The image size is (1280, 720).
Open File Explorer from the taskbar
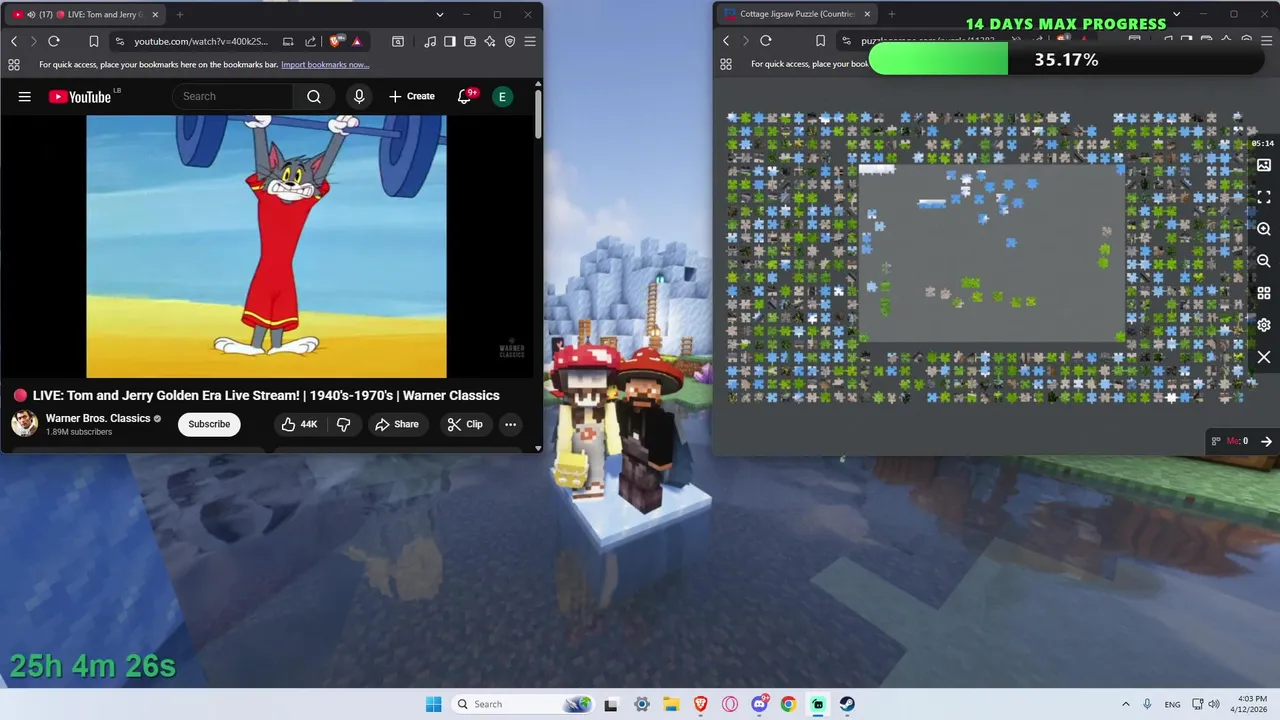(671, 704)
